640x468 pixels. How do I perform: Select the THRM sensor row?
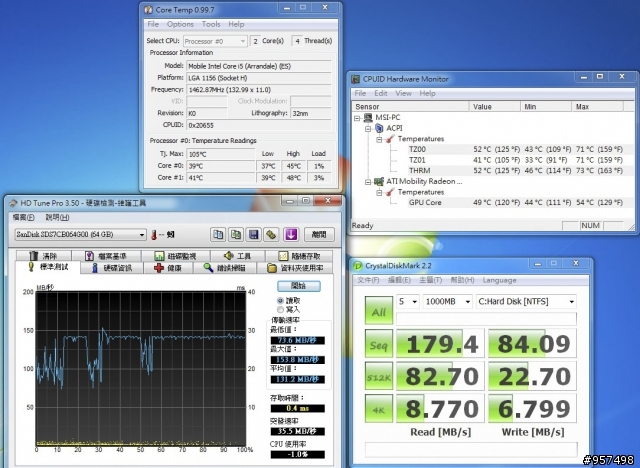tap(516, 171)
